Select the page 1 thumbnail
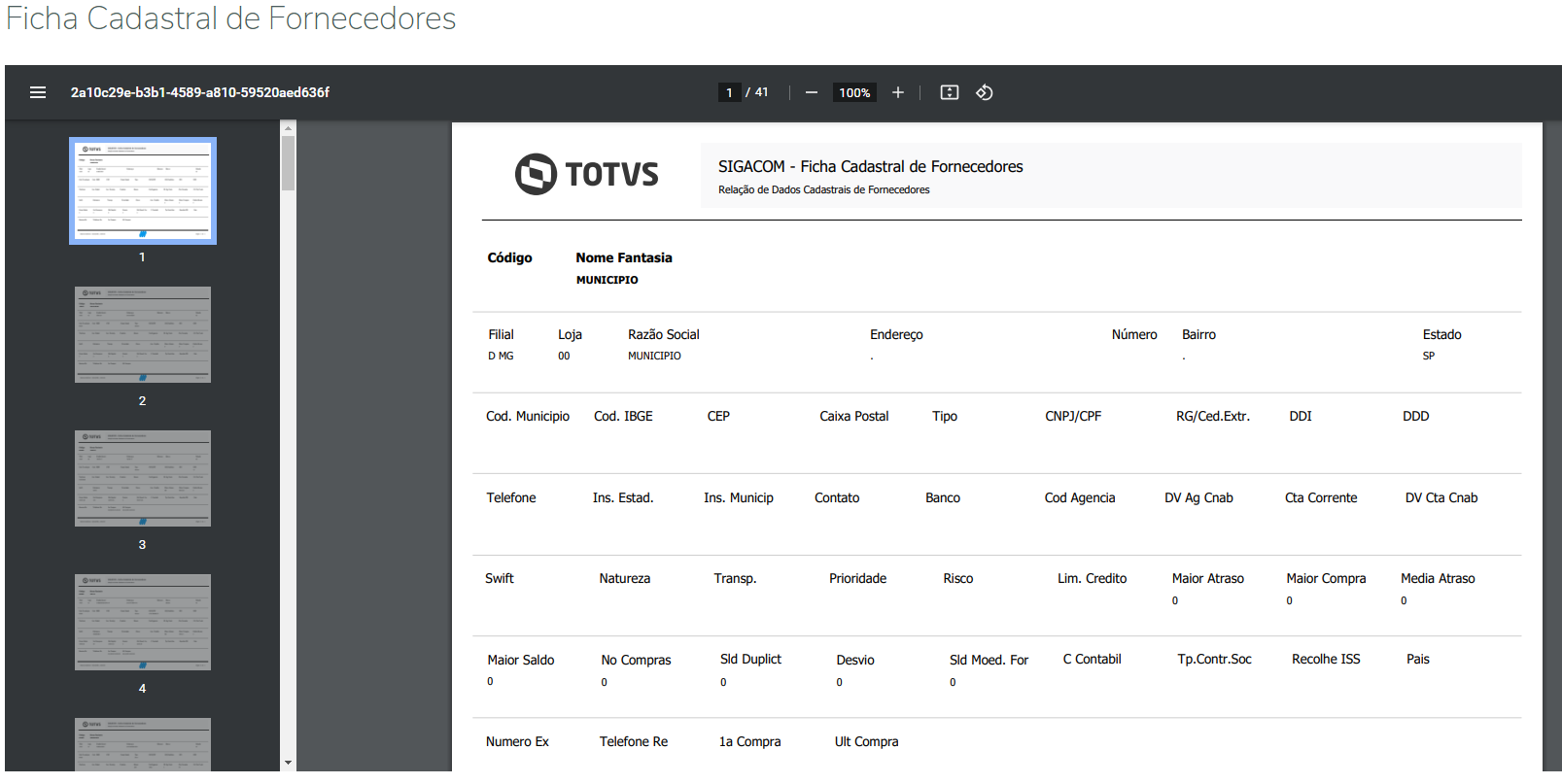1562x784 pixels. pos(143,190)
